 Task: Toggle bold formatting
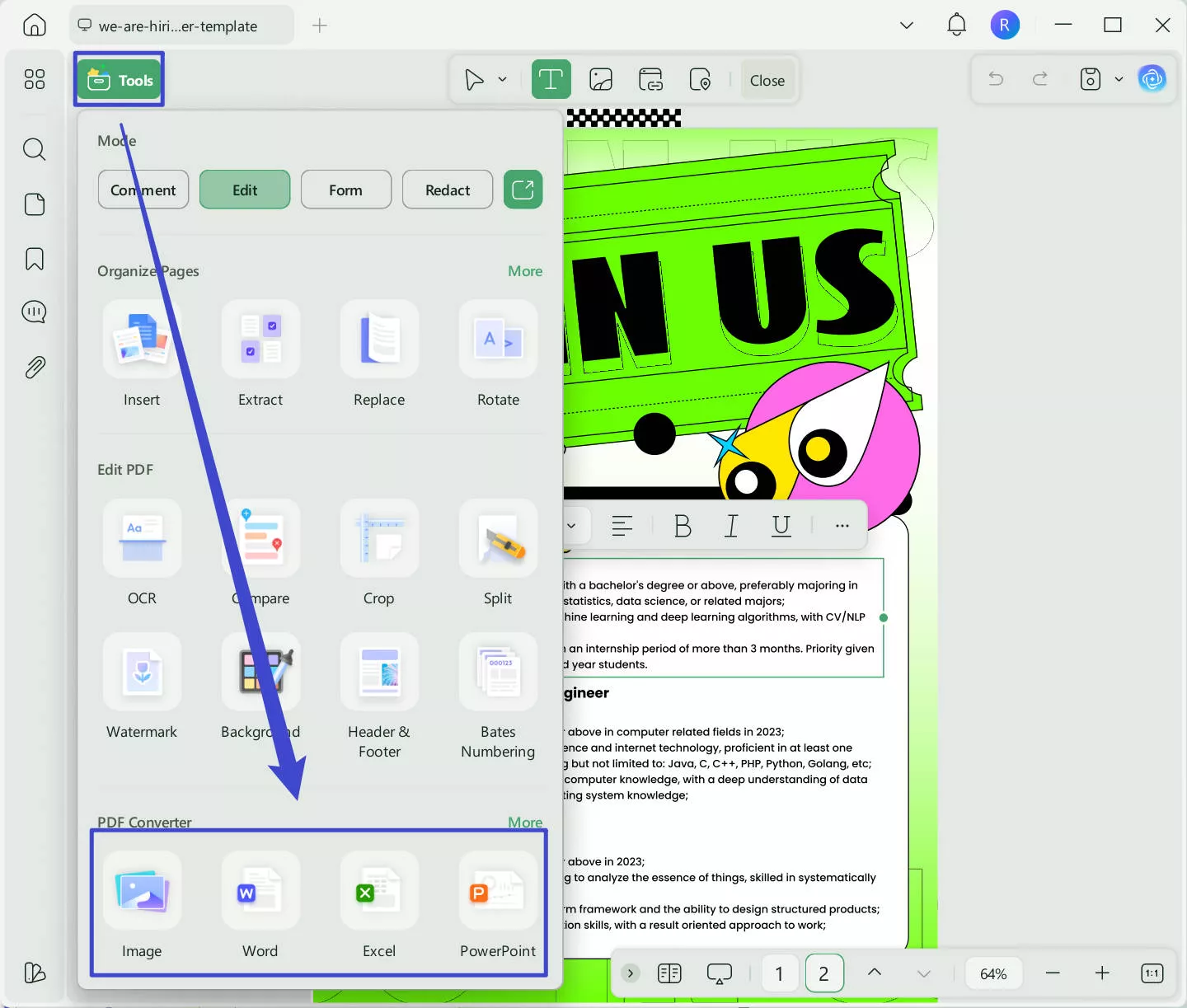682,526
